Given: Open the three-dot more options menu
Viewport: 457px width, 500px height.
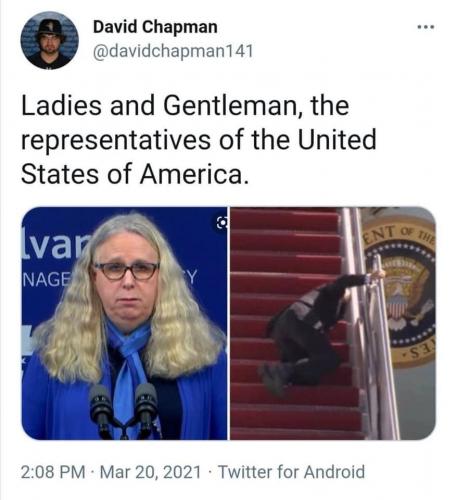Looking at the screenshot, I should click(x=426, y=27).
